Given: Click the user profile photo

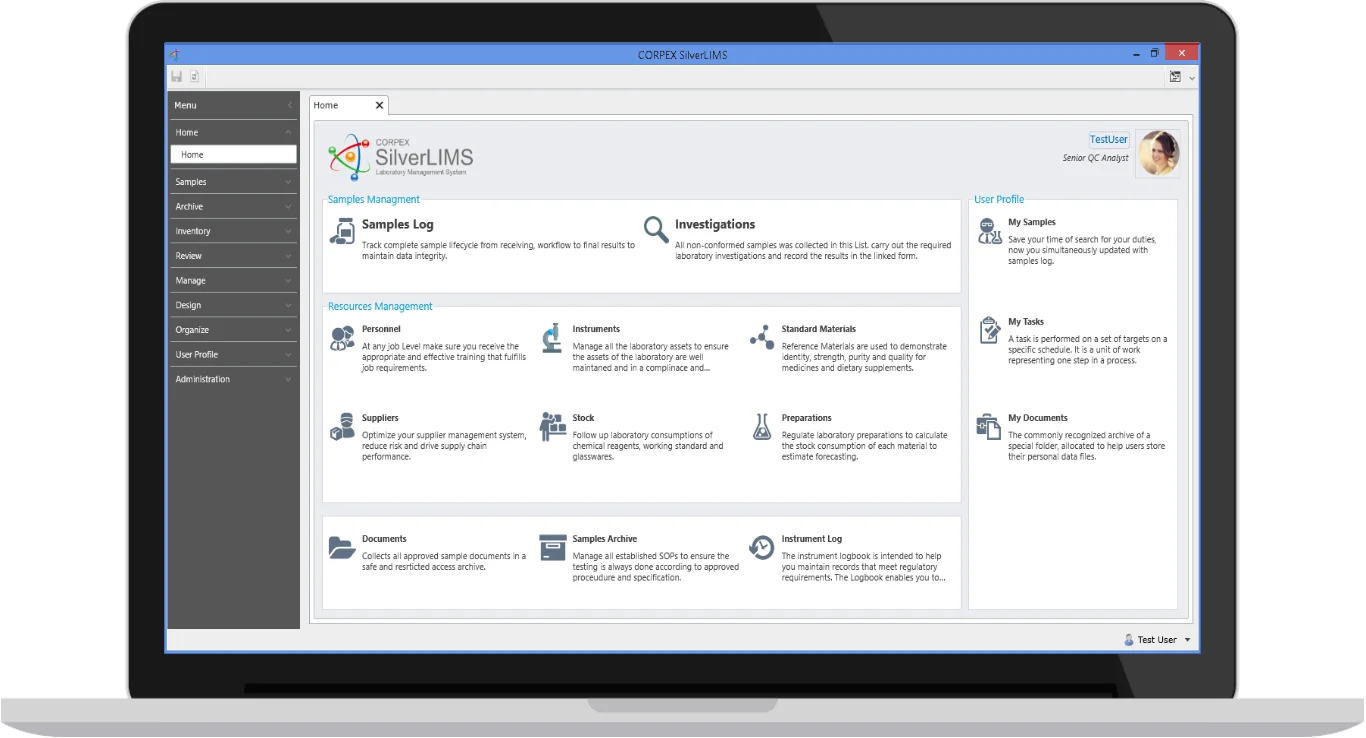Looking at the screenshot, I should (1158, 153).
